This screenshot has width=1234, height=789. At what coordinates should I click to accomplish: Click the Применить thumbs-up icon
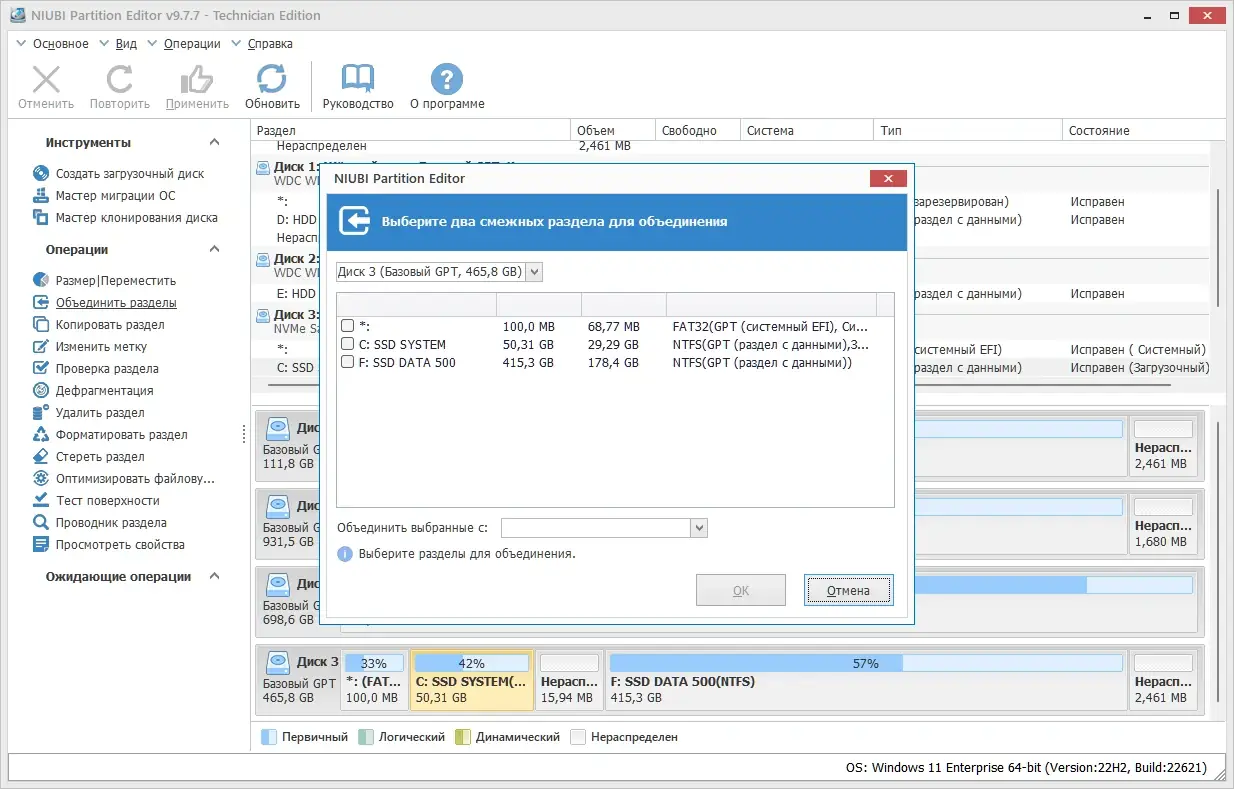pyautogui.click(x=197, y=80)
